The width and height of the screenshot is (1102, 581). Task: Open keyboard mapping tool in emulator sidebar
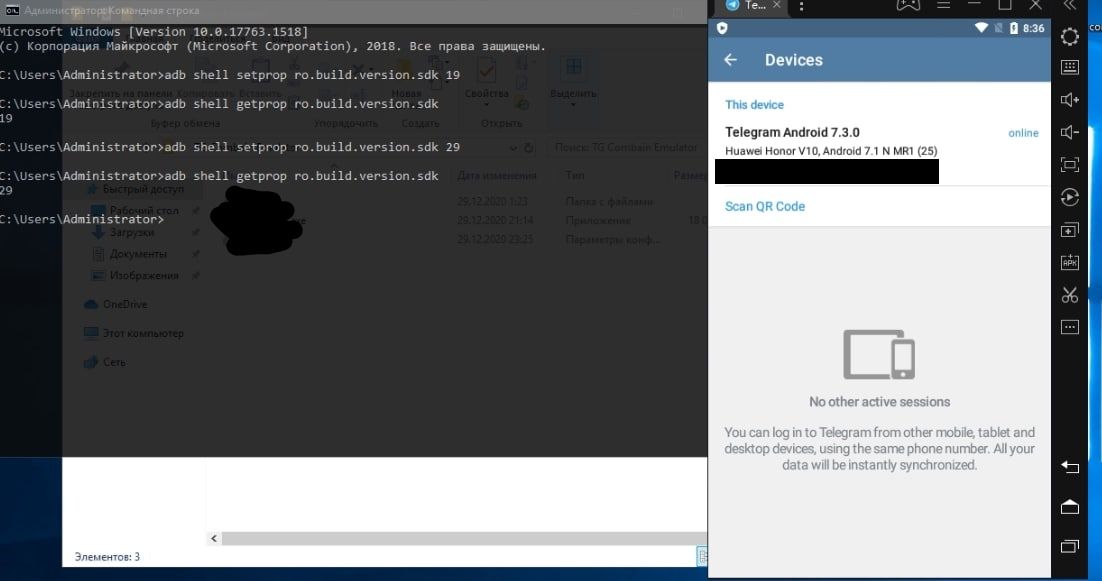tap(1070, 67)
